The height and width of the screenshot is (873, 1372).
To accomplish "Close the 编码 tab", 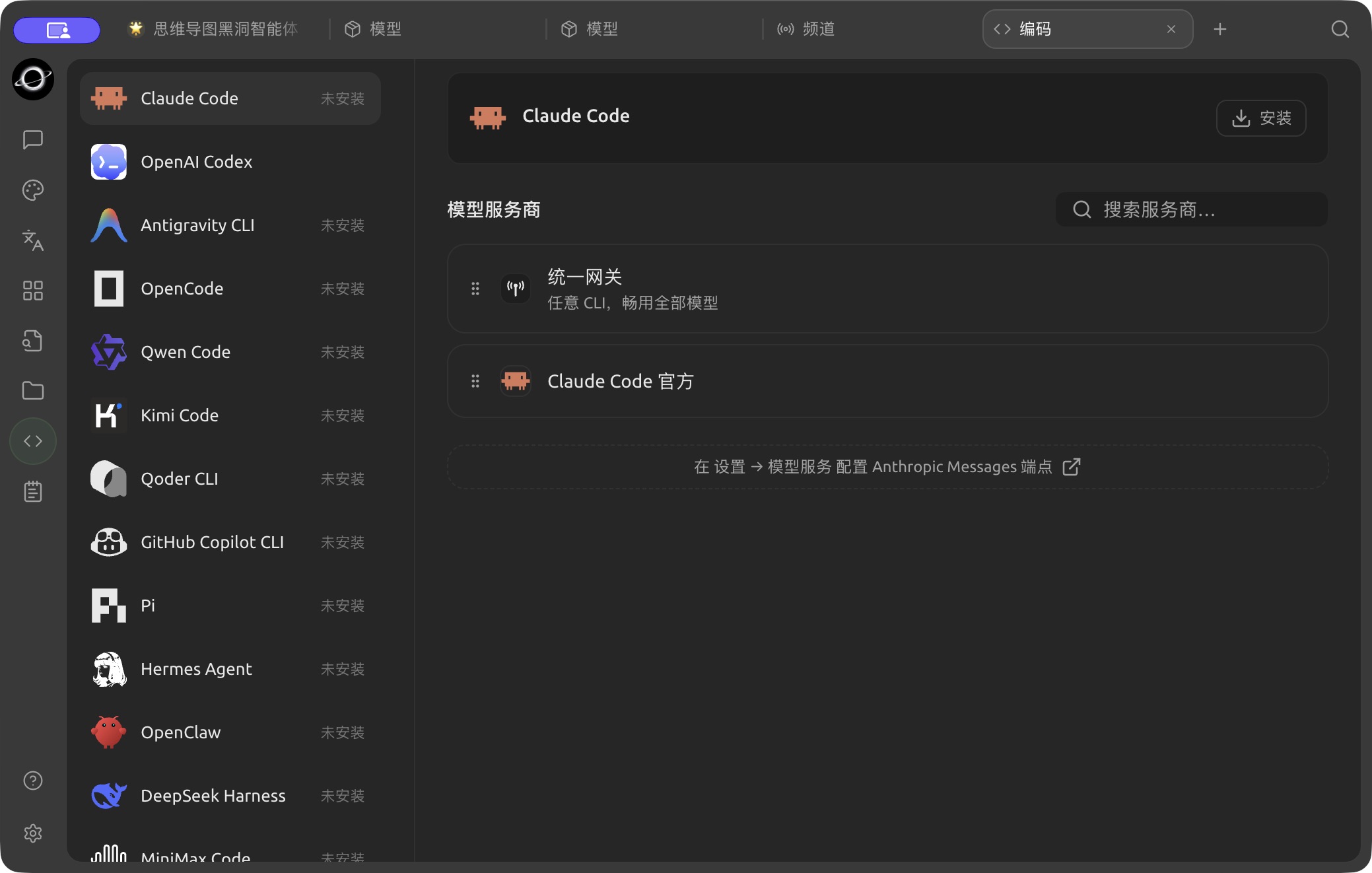I will pyautogui.click(x=1171, y=29).
